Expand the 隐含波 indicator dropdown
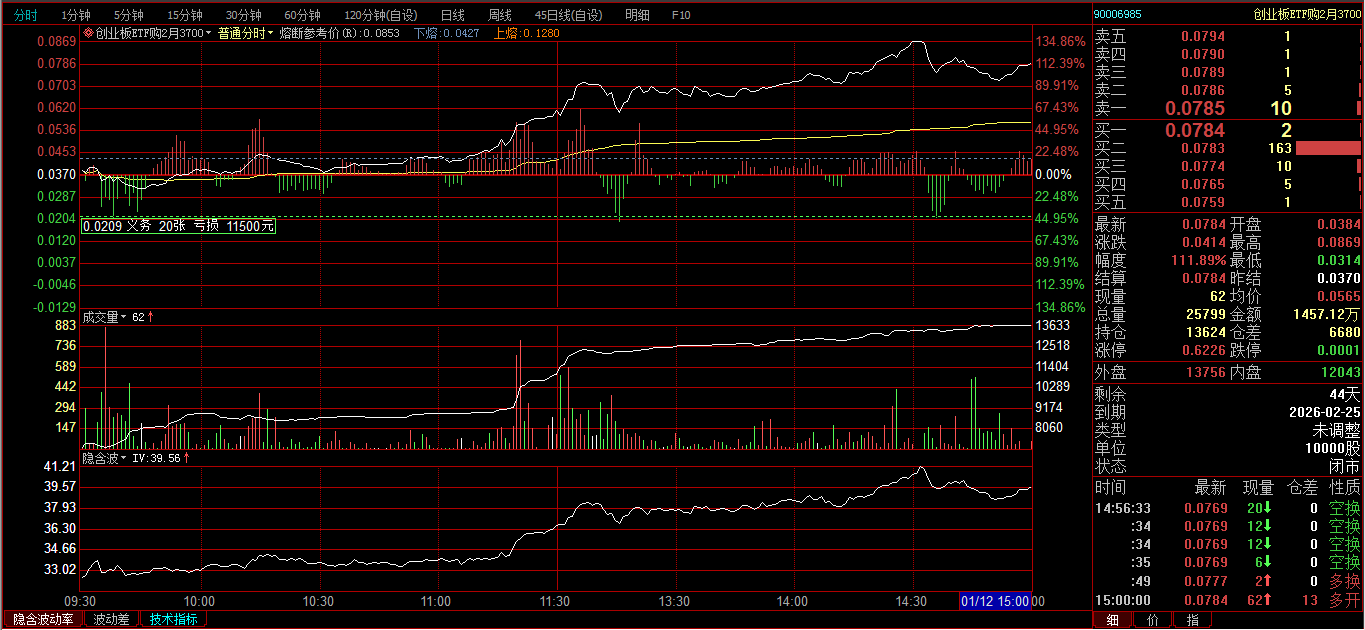This screenshot has width=1365, height=630. 124,458
